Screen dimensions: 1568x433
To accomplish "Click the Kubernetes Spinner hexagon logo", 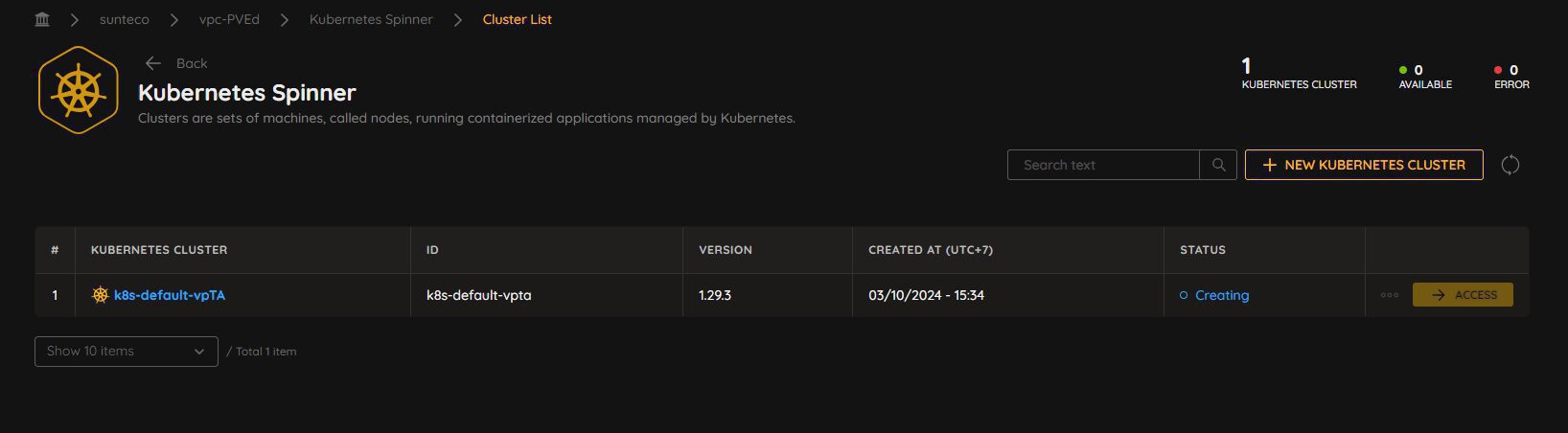I will click(79, 90).
